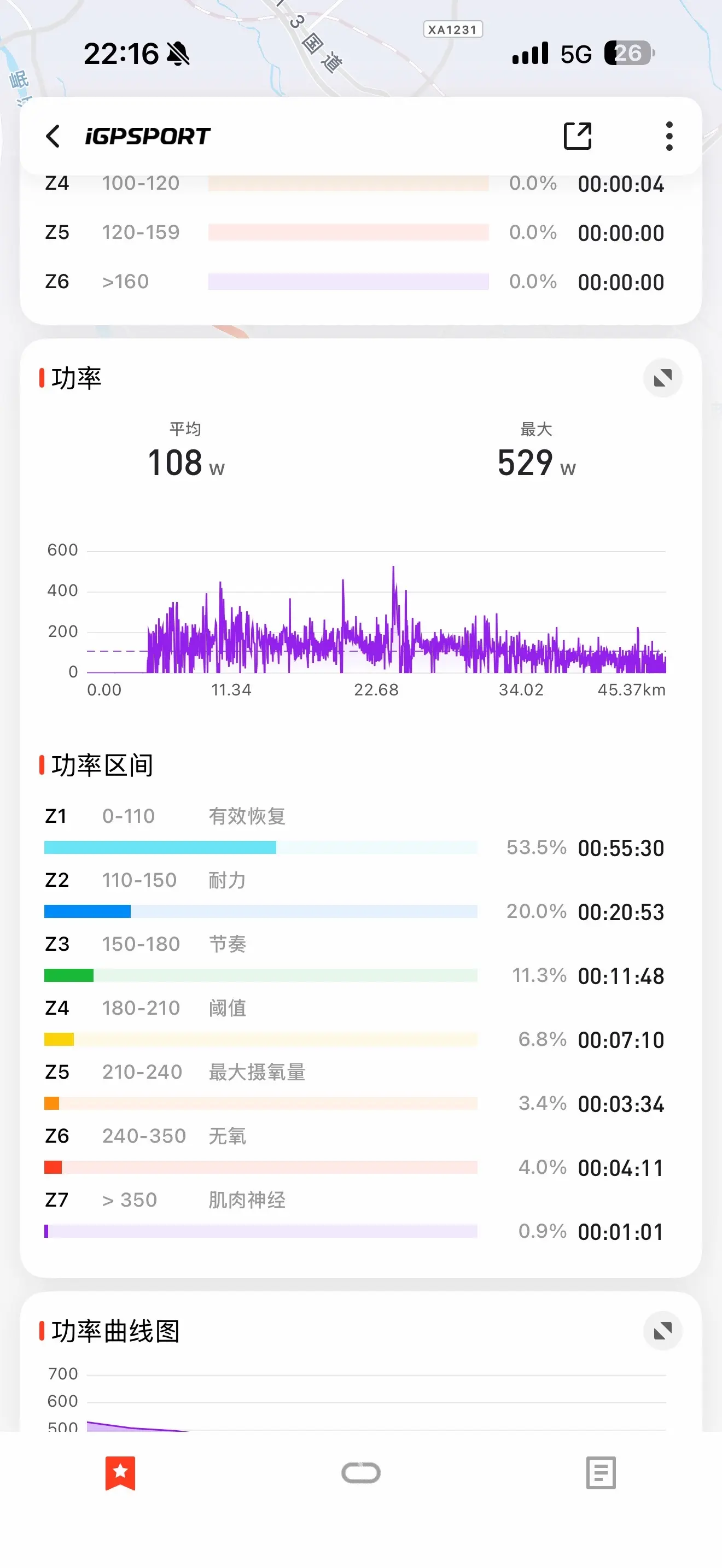Tap the cellular signal bars icon

coord(530,53)
